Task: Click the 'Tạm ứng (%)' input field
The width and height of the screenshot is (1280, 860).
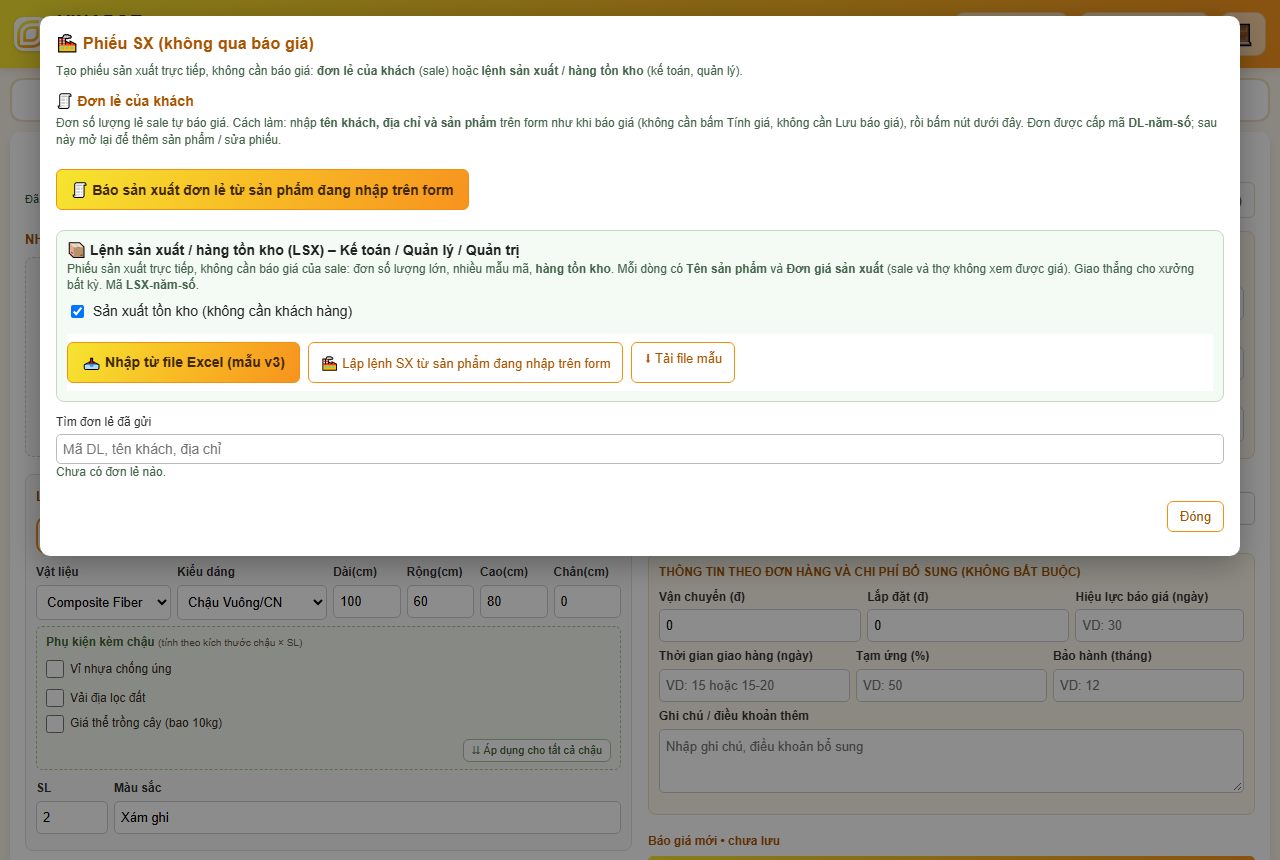Action: point(951,685)
